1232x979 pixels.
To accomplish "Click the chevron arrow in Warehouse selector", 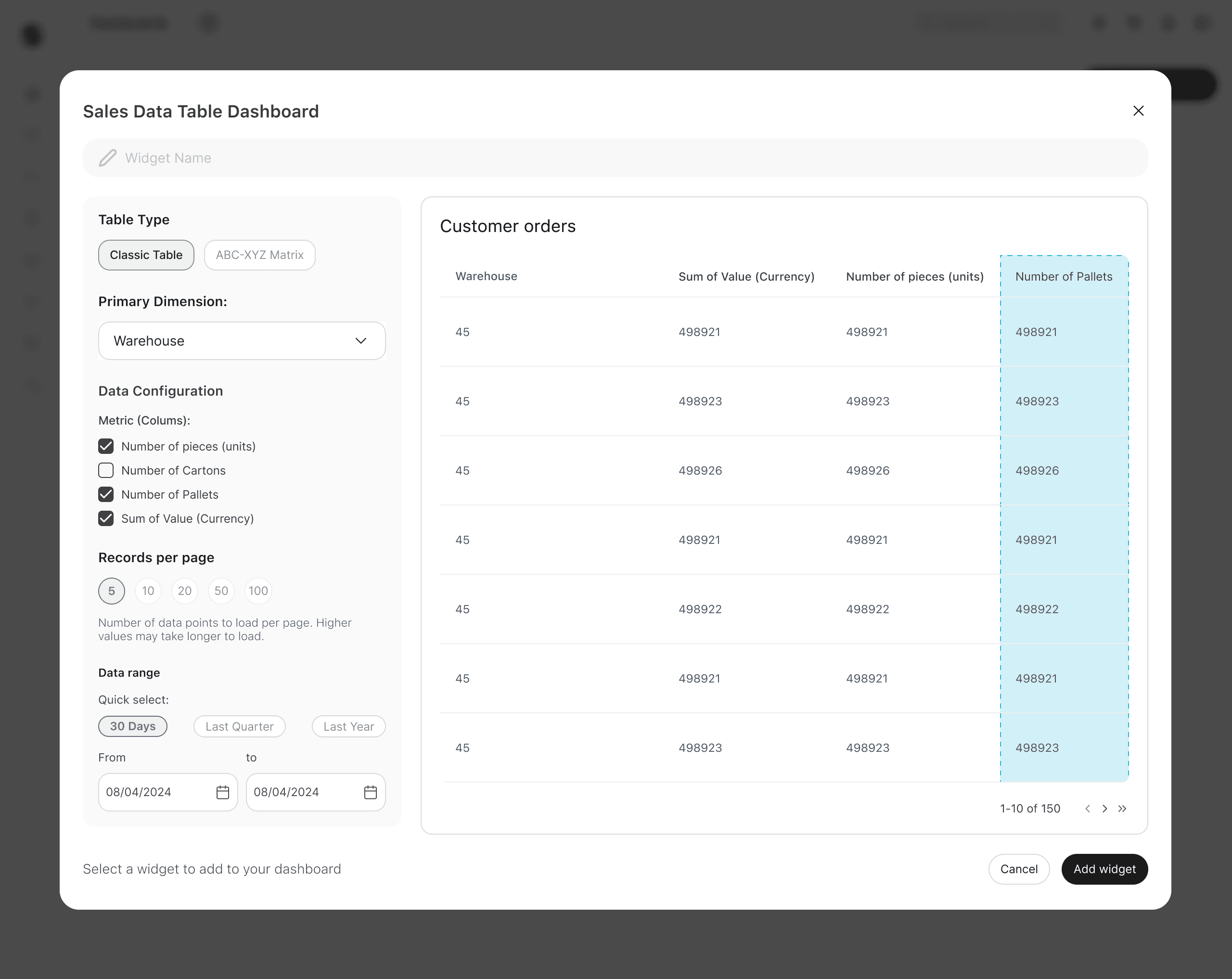I will [360, 341].
